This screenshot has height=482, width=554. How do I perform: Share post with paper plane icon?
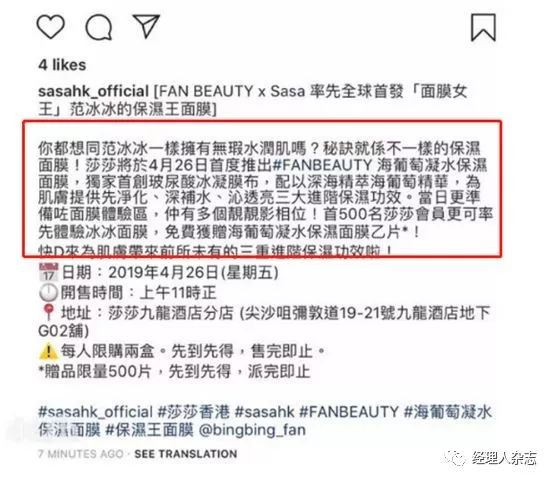[x=146, y=26]
